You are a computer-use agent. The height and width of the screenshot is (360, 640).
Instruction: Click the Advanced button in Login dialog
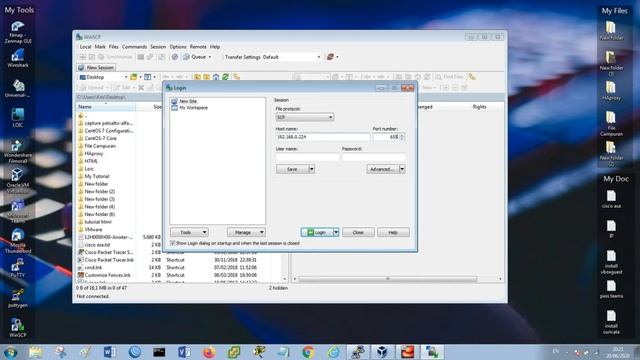(x=382, y=169)
